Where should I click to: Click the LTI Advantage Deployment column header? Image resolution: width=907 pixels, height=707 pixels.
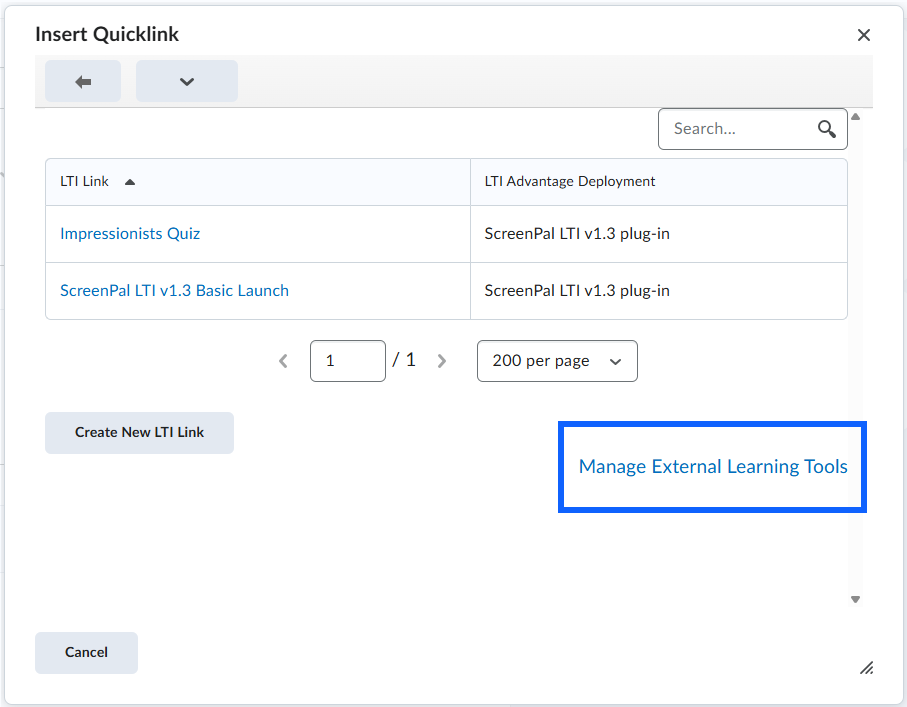coord(570,182)
